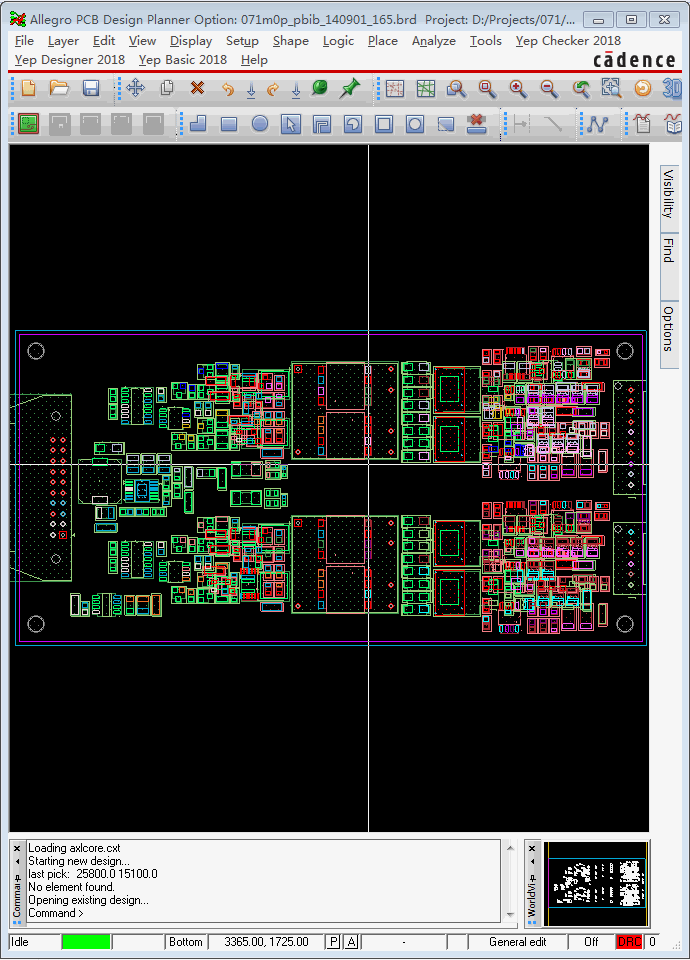Screen dimensions: 690x960
Task: Click the green board layout icon
Action: pyautogui.click(x=28, y=124)
